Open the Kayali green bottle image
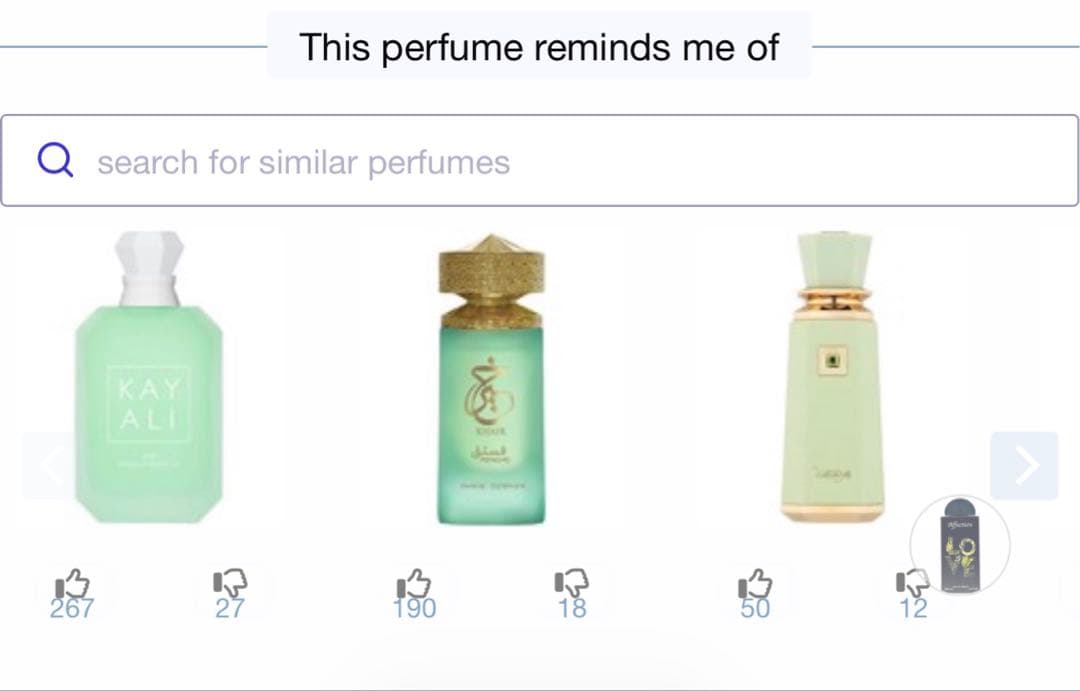 pos(149,377)
